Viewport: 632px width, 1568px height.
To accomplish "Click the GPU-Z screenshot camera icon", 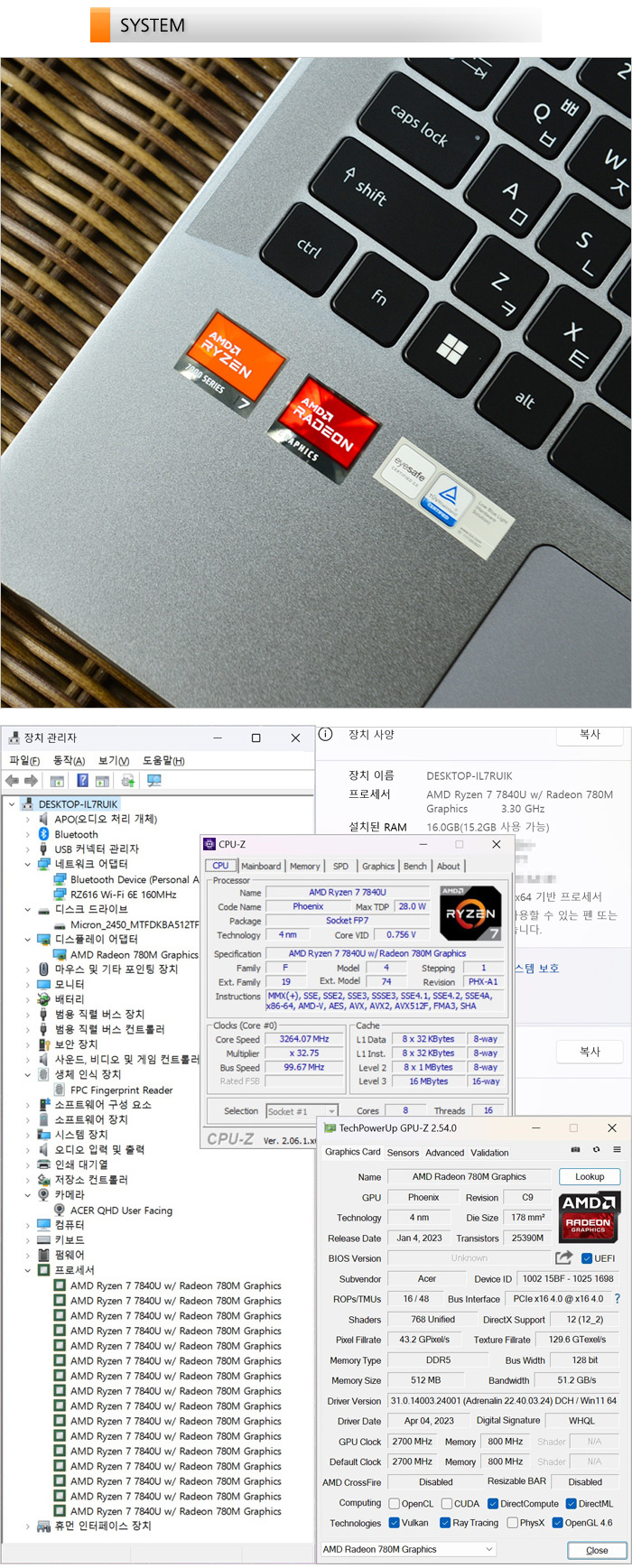I will 575,1149.
